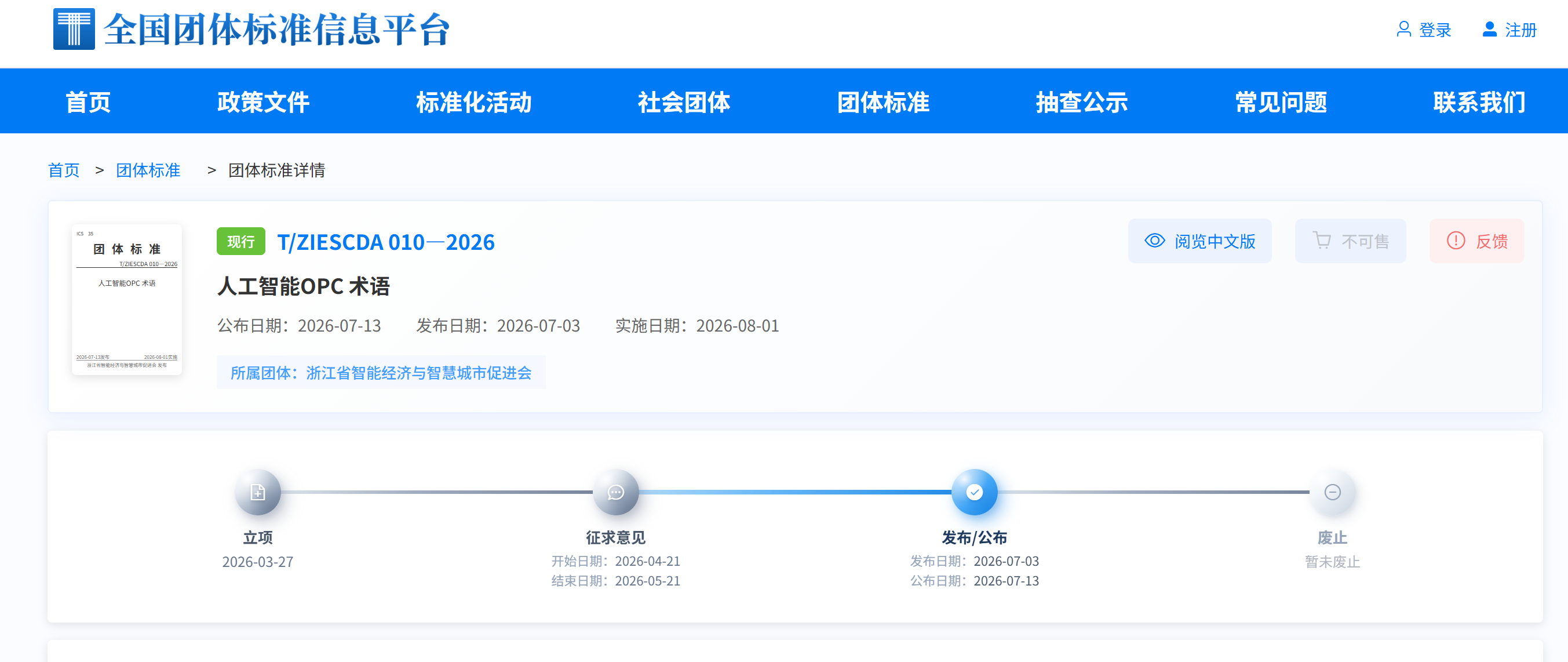Click the register user solid icon
This screenshot has width=1568, height=662.
pos(1489,29)
